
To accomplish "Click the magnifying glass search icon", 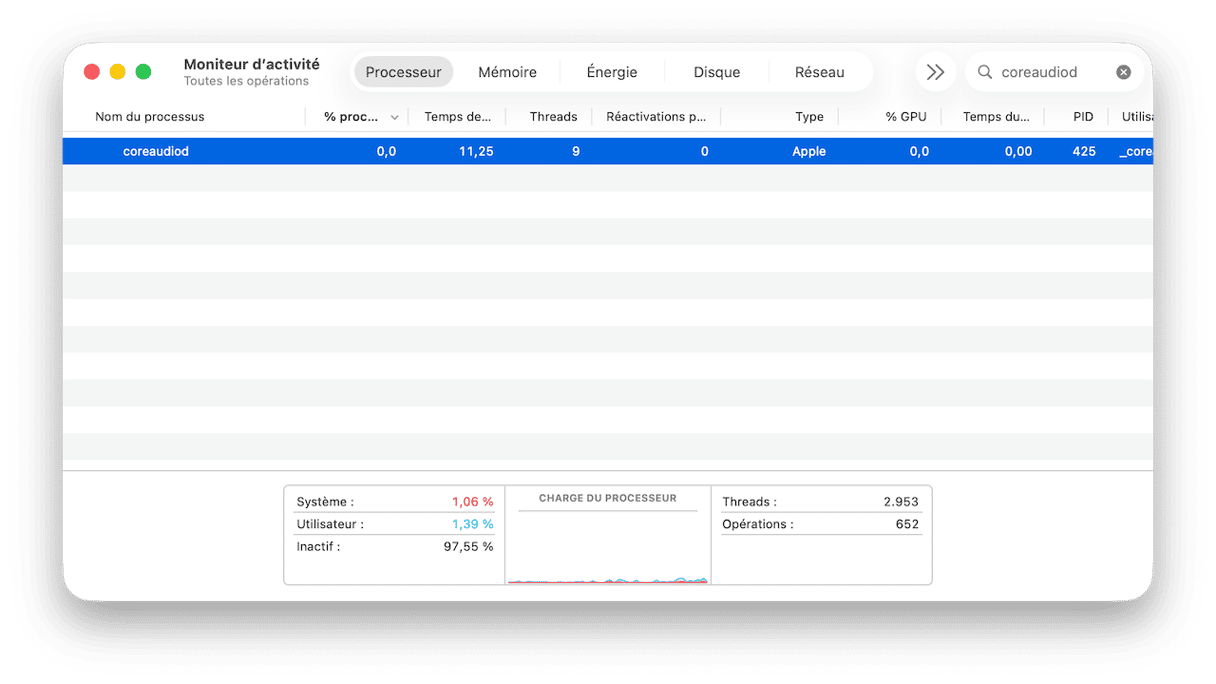I will click(x=985, y=72).
